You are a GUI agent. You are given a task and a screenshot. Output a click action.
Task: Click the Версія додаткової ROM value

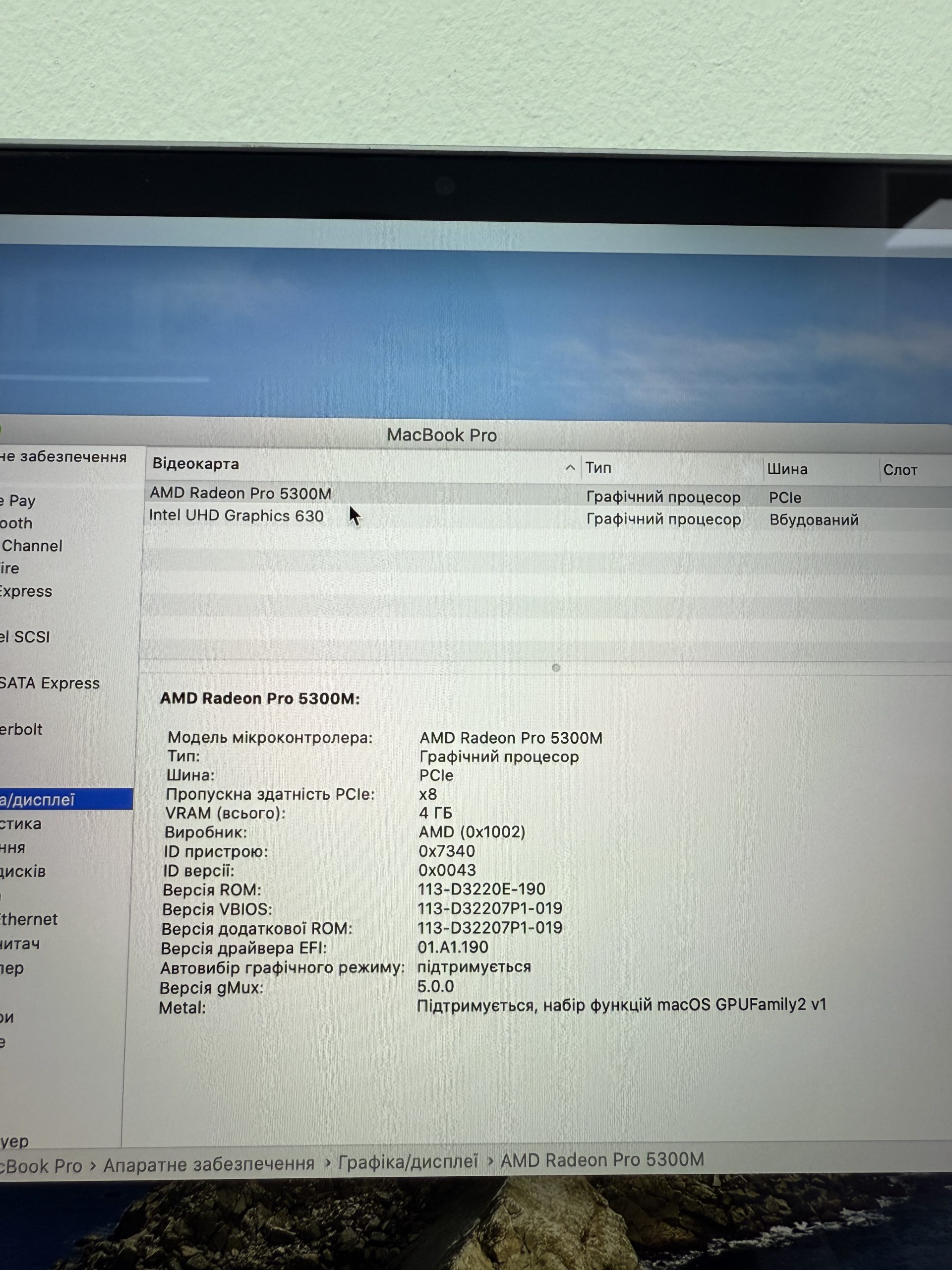click(490, 928)
